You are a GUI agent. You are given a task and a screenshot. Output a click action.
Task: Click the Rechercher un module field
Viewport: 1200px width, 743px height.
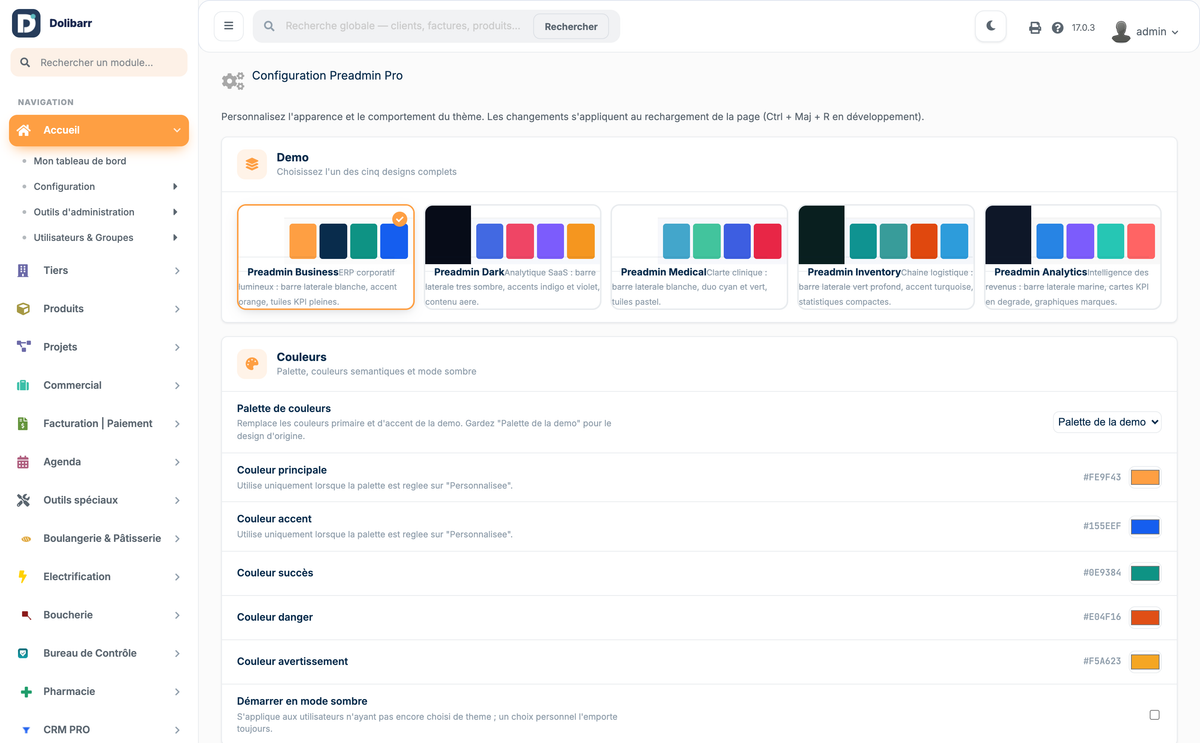(x=99, y=62)
